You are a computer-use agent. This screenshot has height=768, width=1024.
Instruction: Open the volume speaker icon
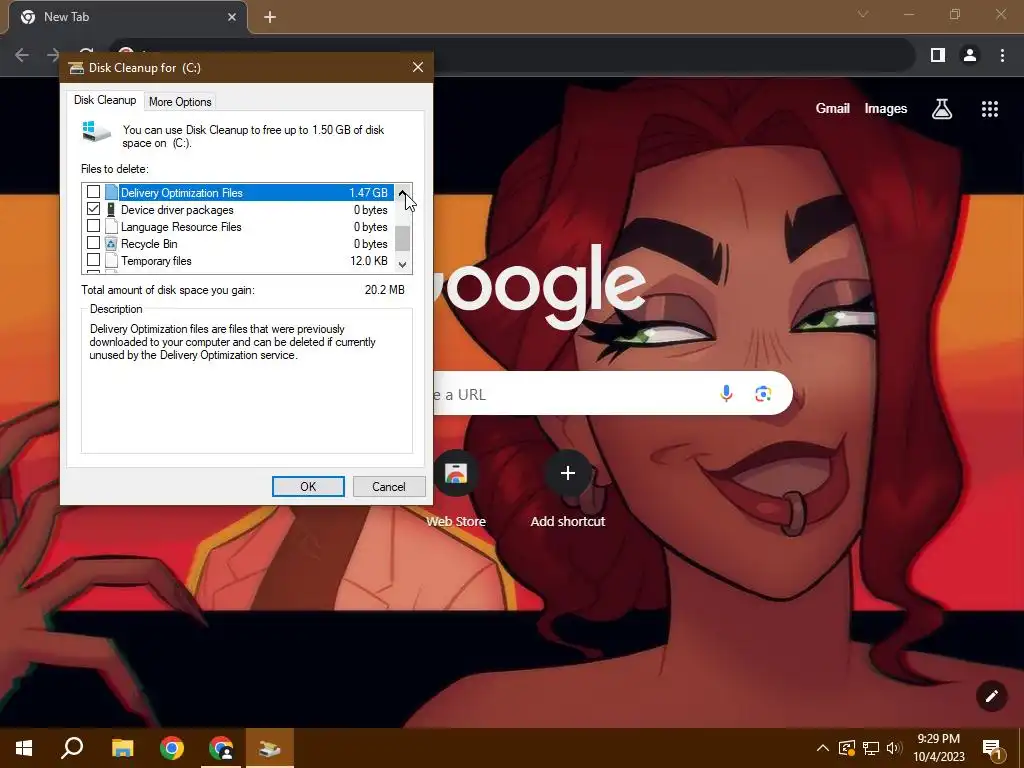point(894,748)
